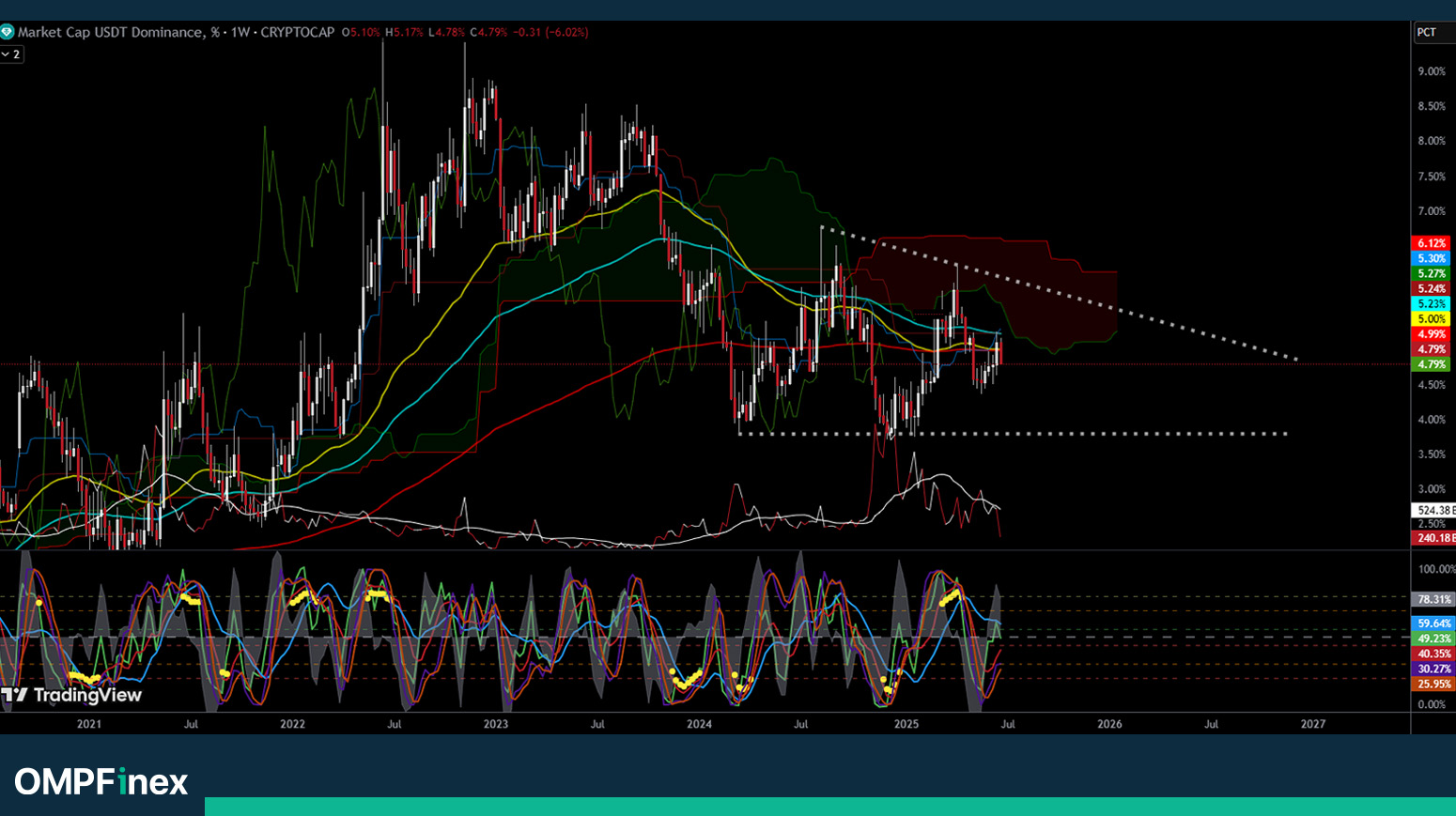1456x816 pixels.
Task: Click the 2021 label on time axis
Action: click(89, 724)
